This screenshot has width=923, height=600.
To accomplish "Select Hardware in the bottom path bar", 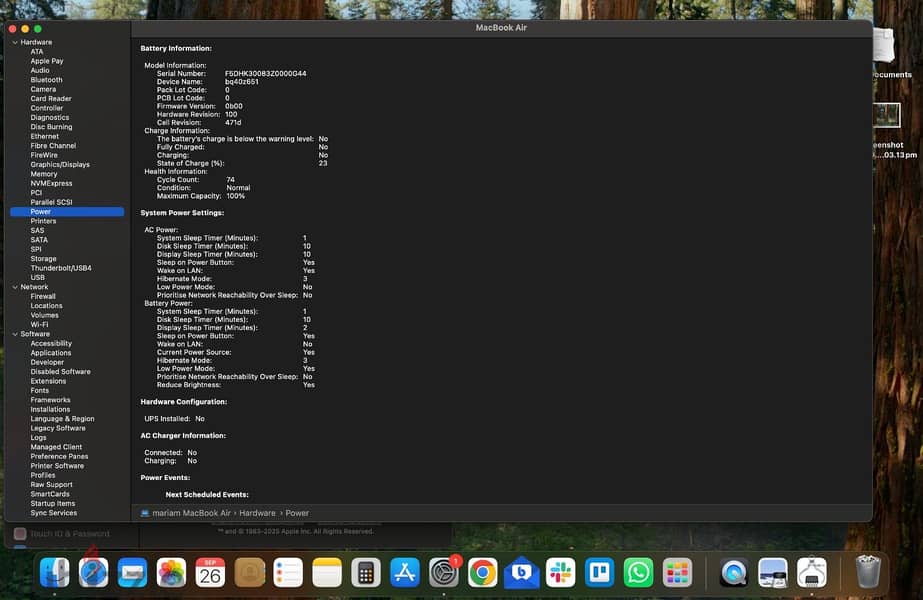I will point(257,513).
